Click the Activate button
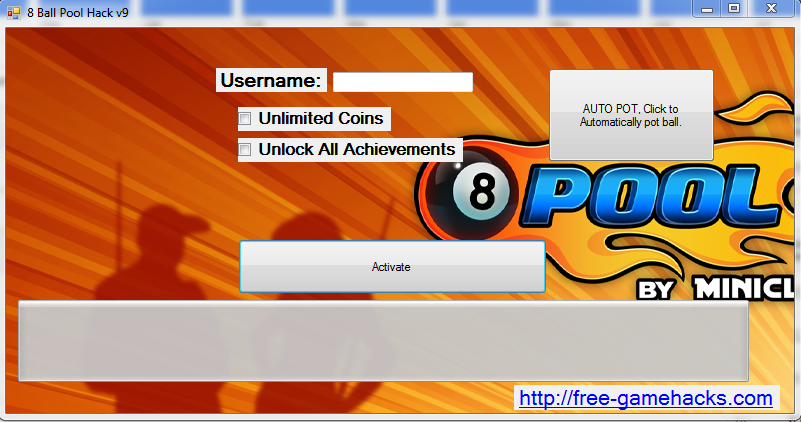Screen dimensions: 801x422 392,267
